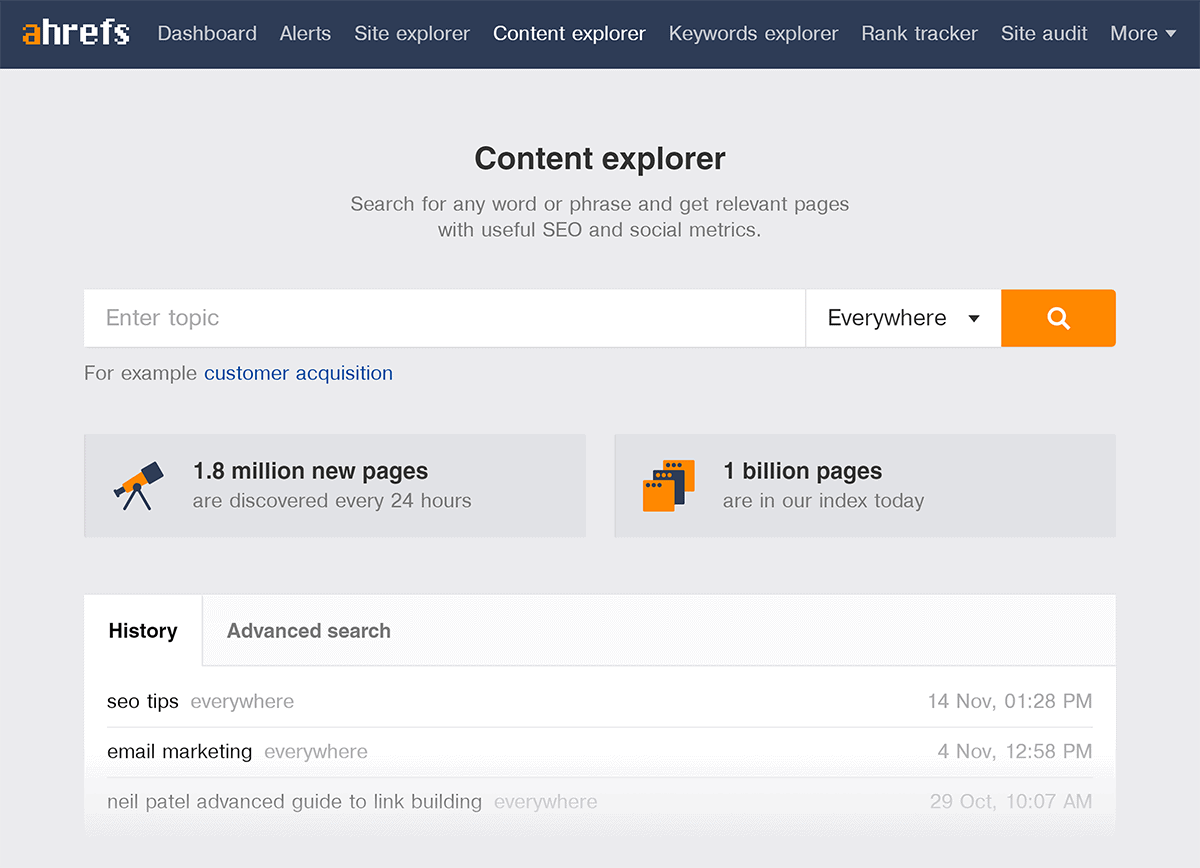Click the telescope icon beside new pages
This screenshot has height=868, width=1200.
click(x=138, y=486)
